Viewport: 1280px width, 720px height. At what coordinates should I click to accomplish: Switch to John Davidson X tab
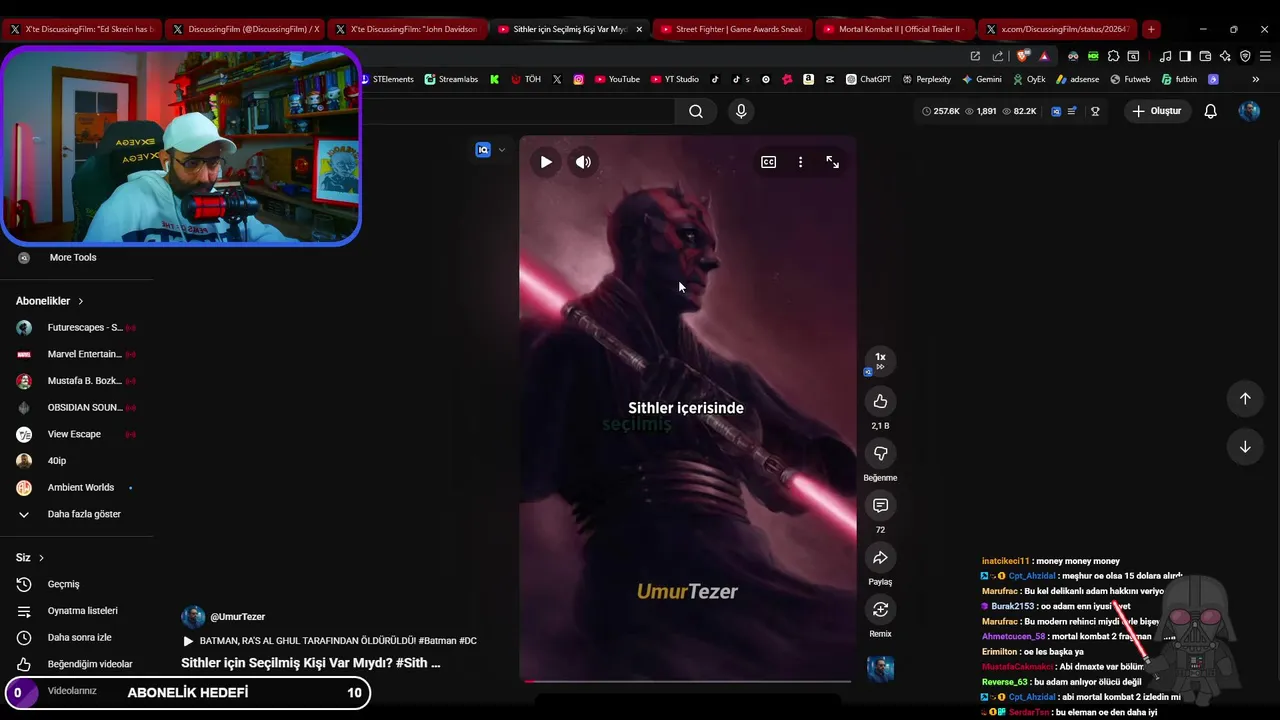click(x=406, y=29)
